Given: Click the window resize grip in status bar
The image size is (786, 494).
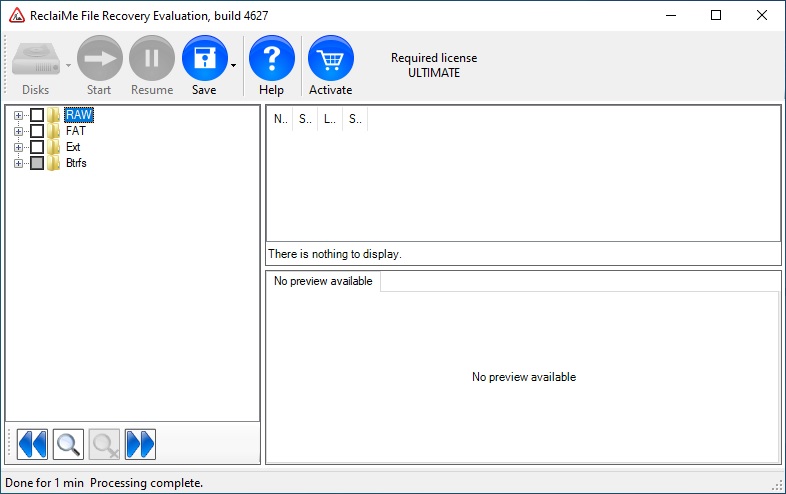Looking at the screenshot, I should click(x=777, y=484).
